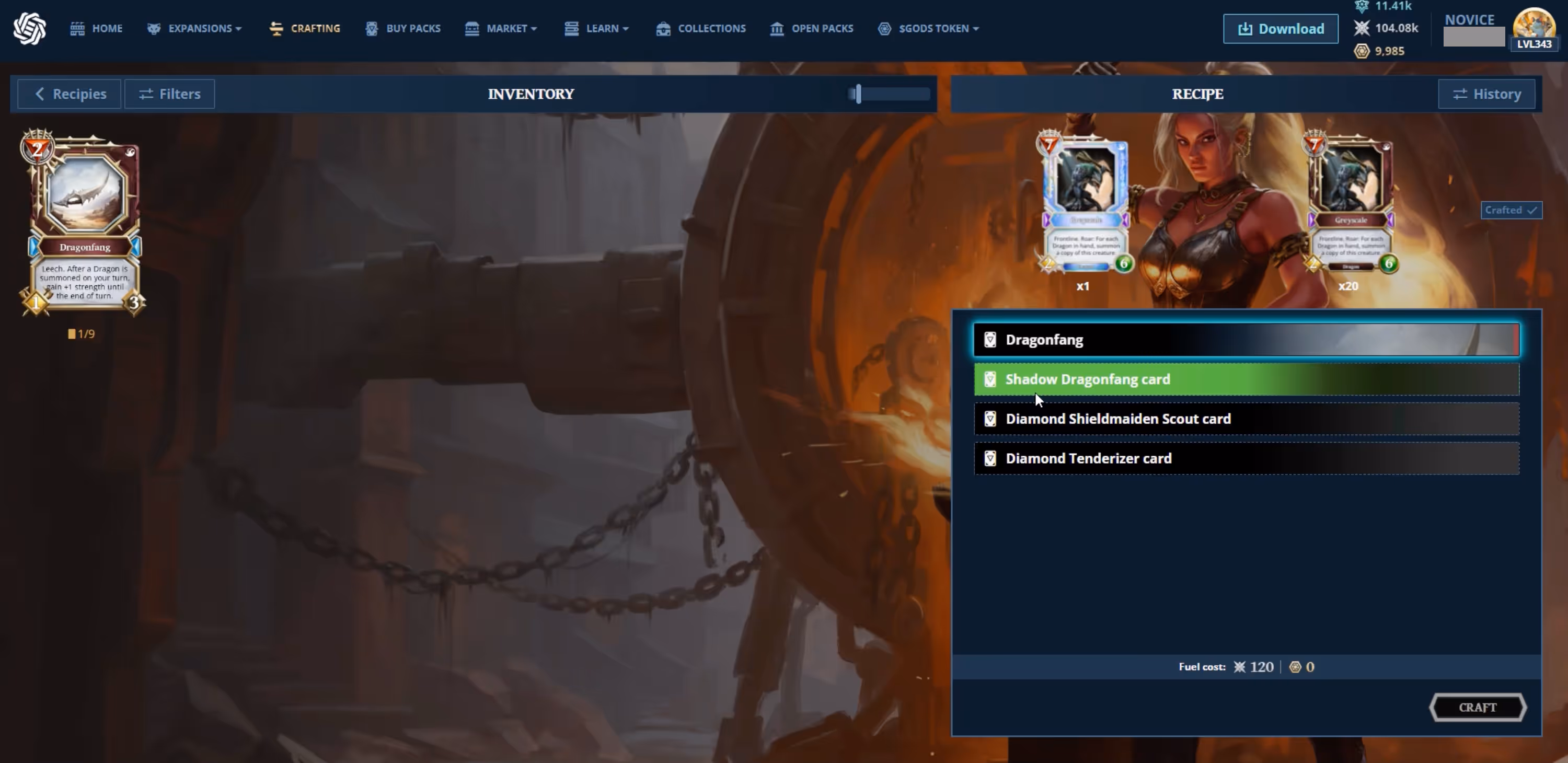Screen dimensions: 1568x763
Task: Expand the Market dropdown menu
Action: (x=501, y=29)
